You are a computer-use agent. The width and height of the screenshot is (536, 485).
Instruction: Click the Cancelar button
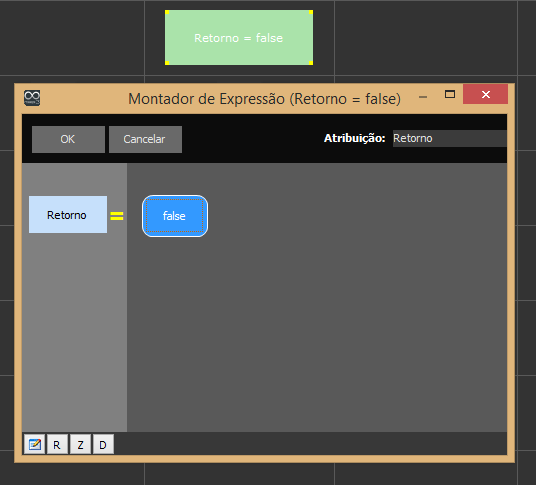pos(145,139)
